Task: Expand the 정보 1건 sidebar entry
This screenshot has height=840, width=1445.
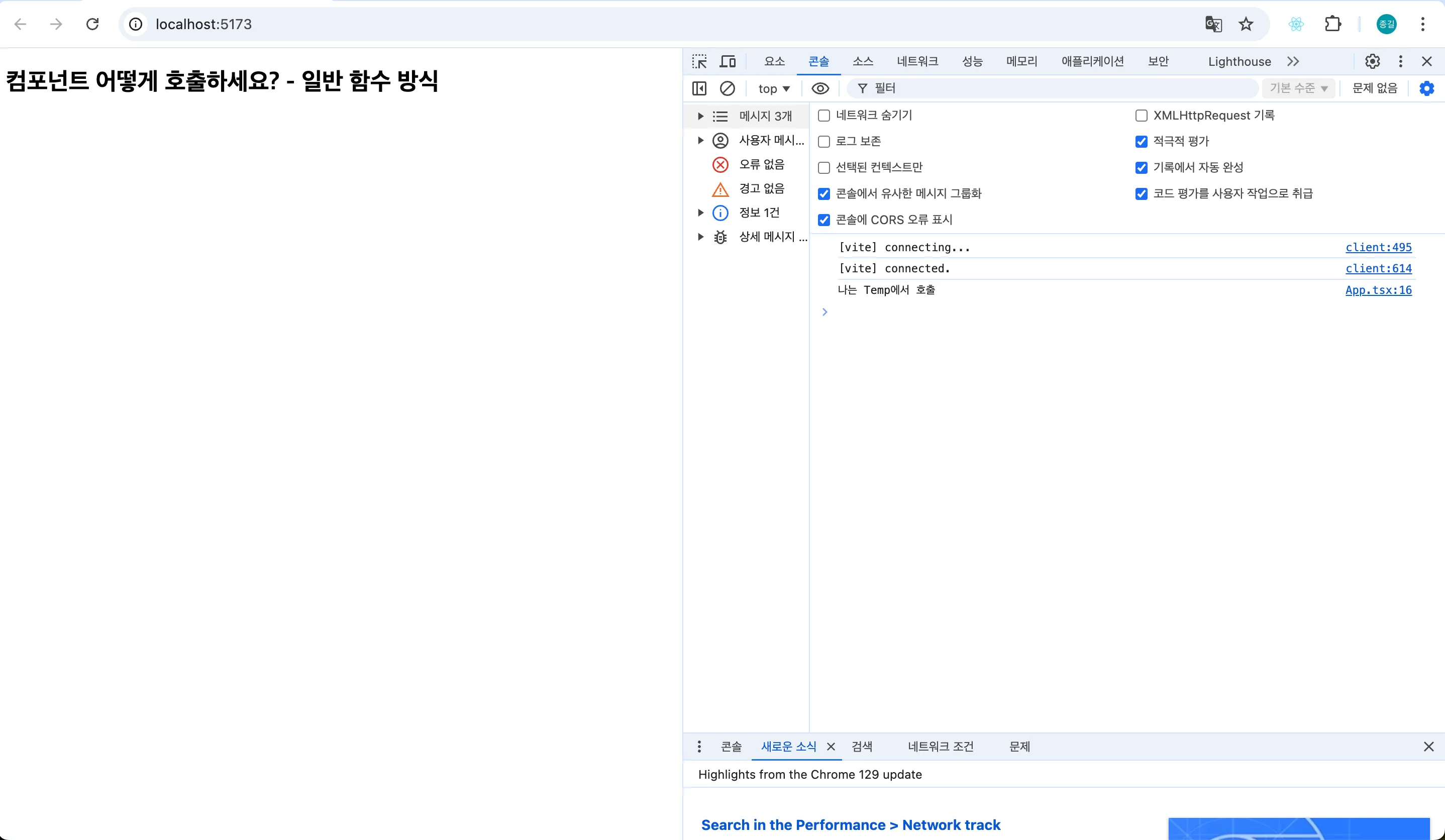Action: coord(700,212)
